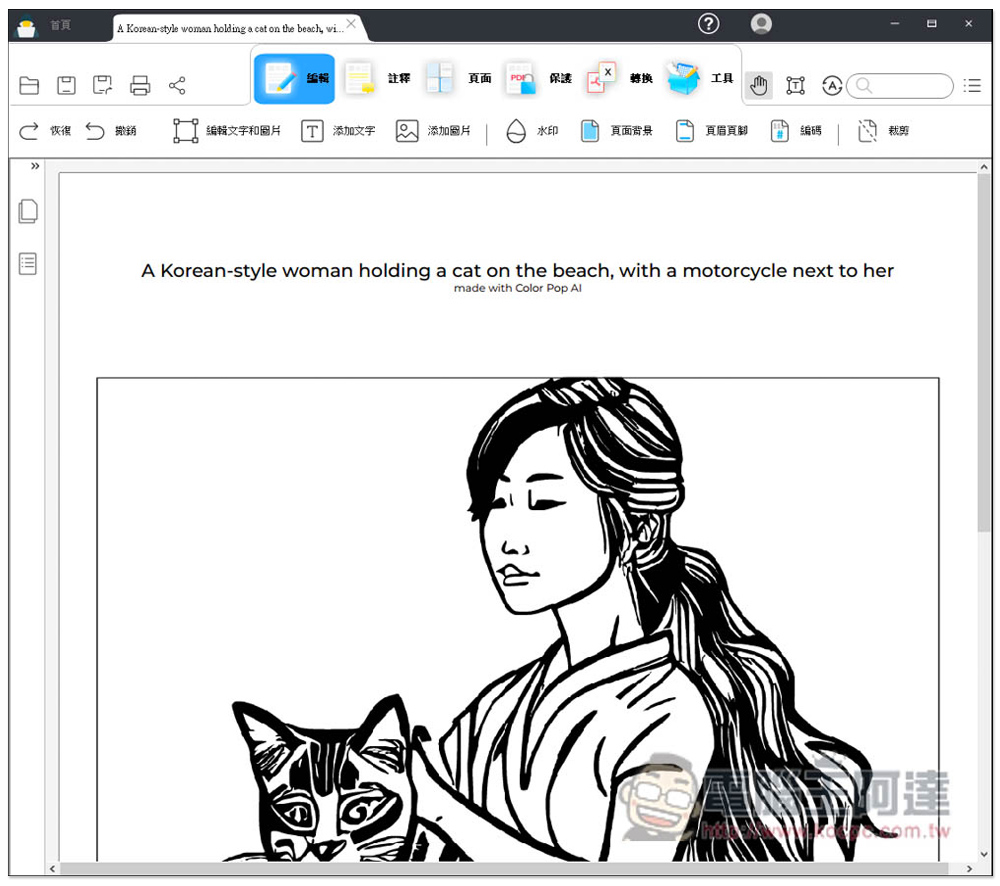Click the print icon
Image resolution: width=1000 pixels, height=886 pixels.
140,86
